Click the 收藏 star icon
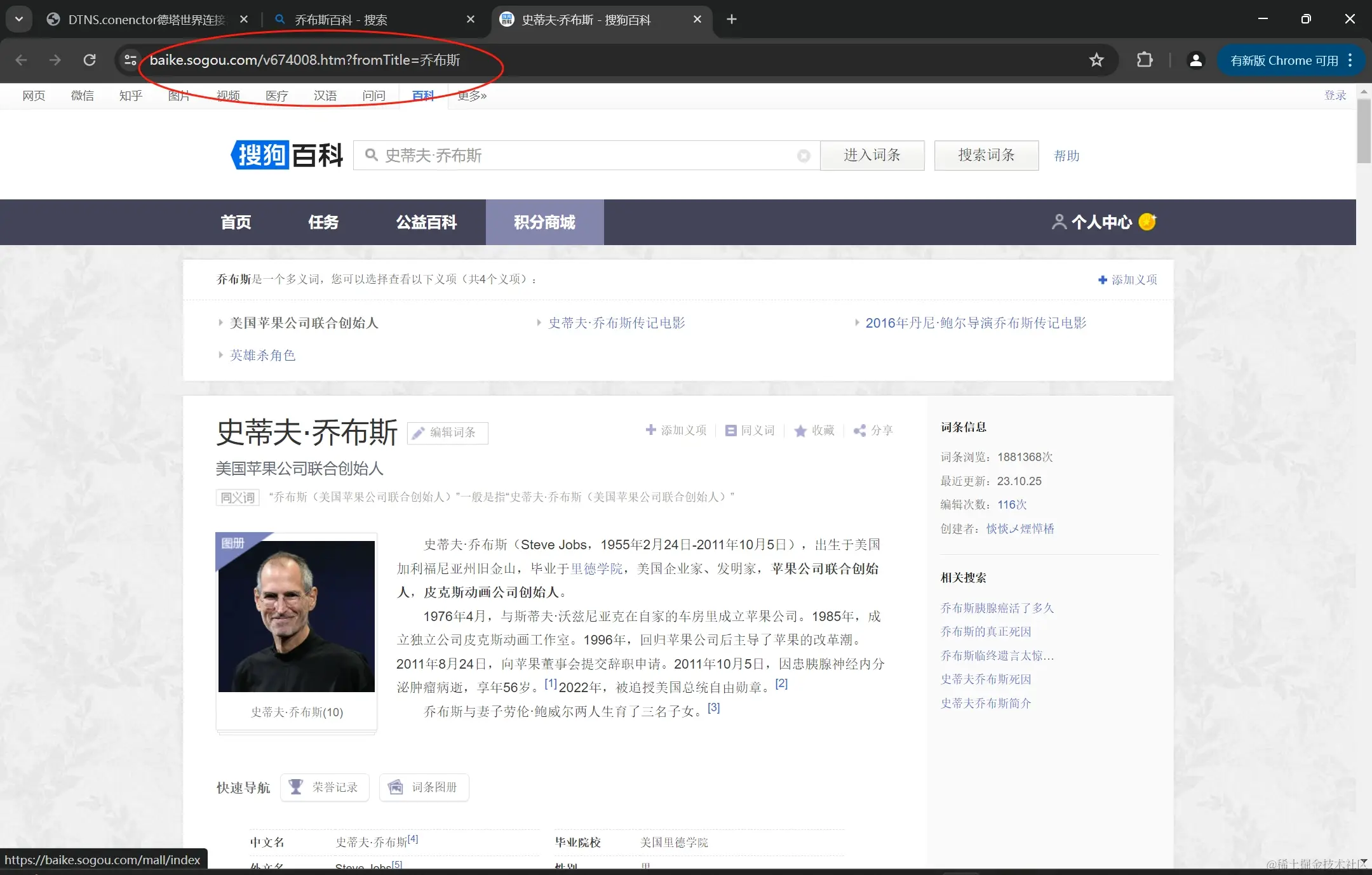Viewport: 1372px width, 875px height. [801, 431]
